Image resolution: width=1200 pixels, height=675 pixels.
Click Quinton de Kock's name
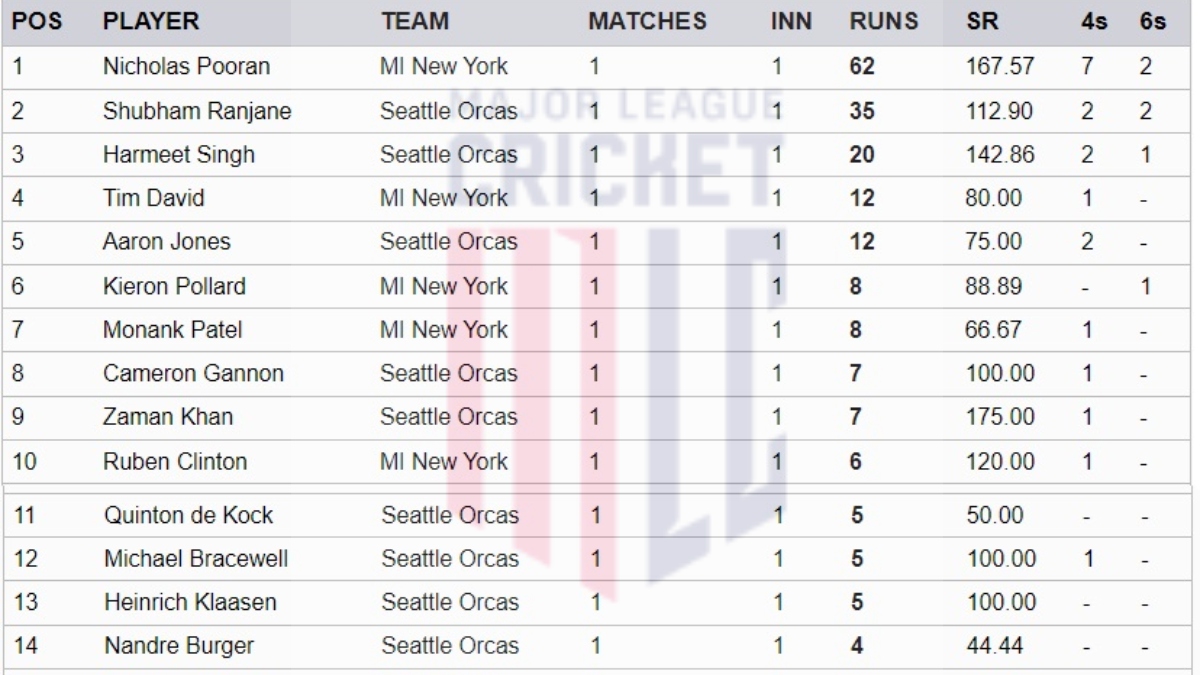tap(188, 516)
